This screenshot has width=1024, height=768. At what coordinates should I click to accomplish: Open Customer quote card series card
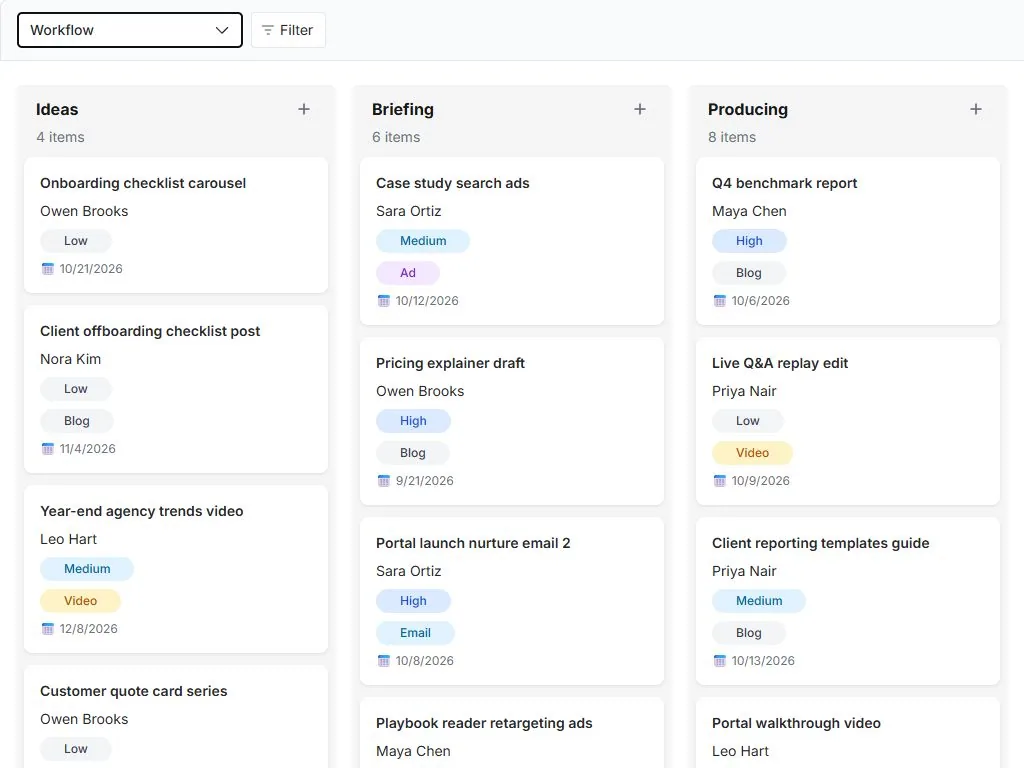coord(176,716)
